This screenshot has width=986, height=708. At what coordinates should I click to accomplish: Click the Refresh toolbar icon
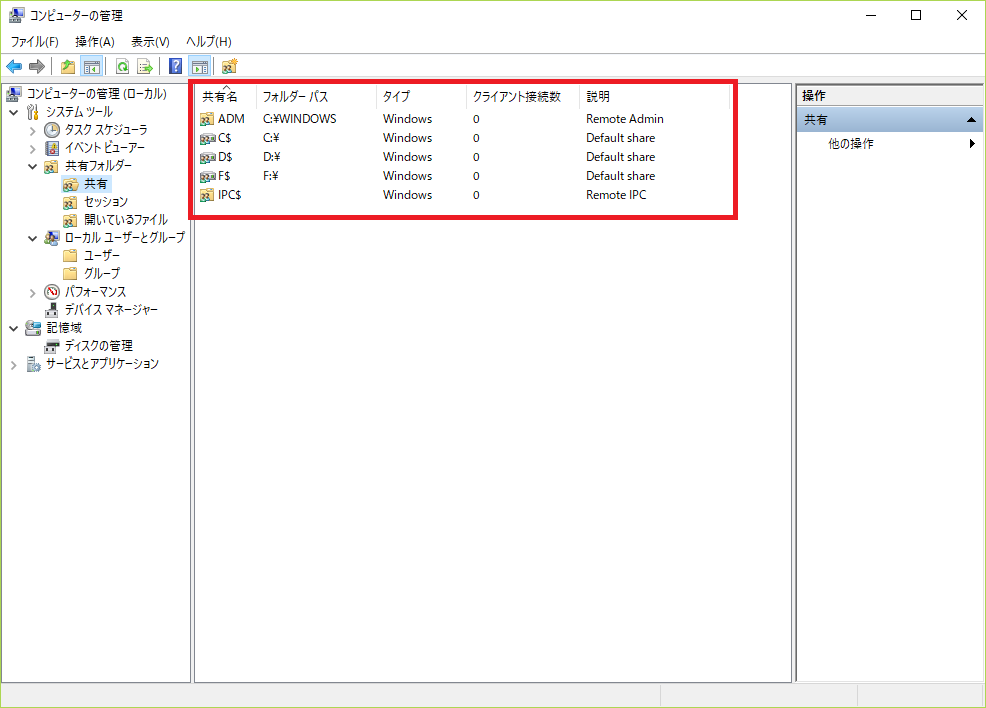(x=122, y=67)
